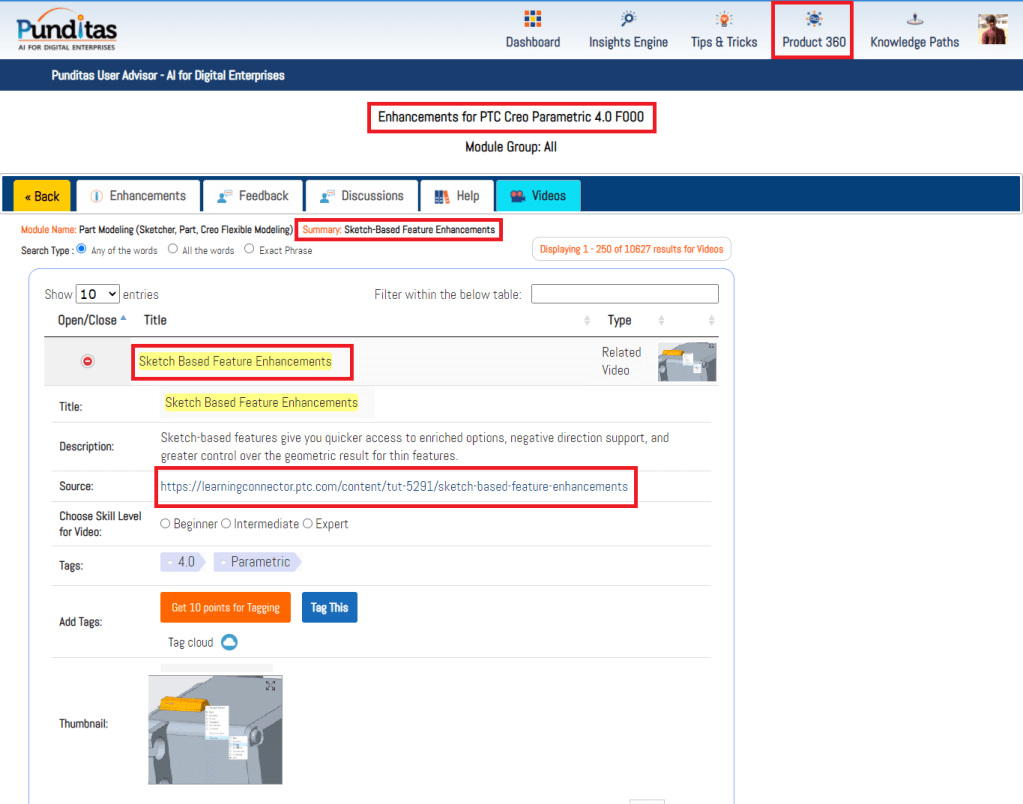Screen dimensions: 1023x804
Task: Click the Tips & Tricks lightbulb icon
Action: point(724,19)
